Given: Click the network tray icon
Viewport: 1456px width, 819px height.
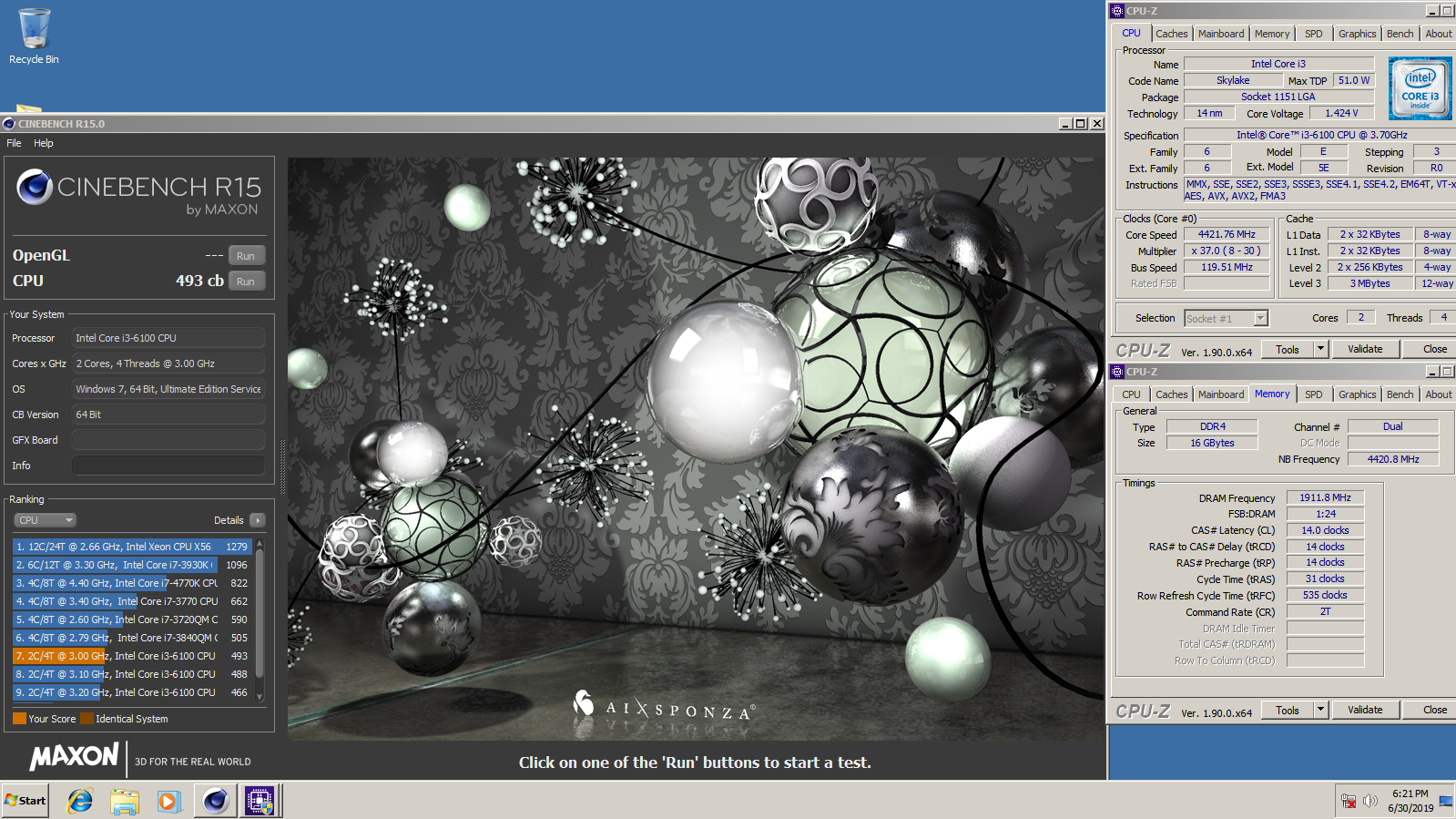Looking at the screenshot, I should click(1349, 801).
